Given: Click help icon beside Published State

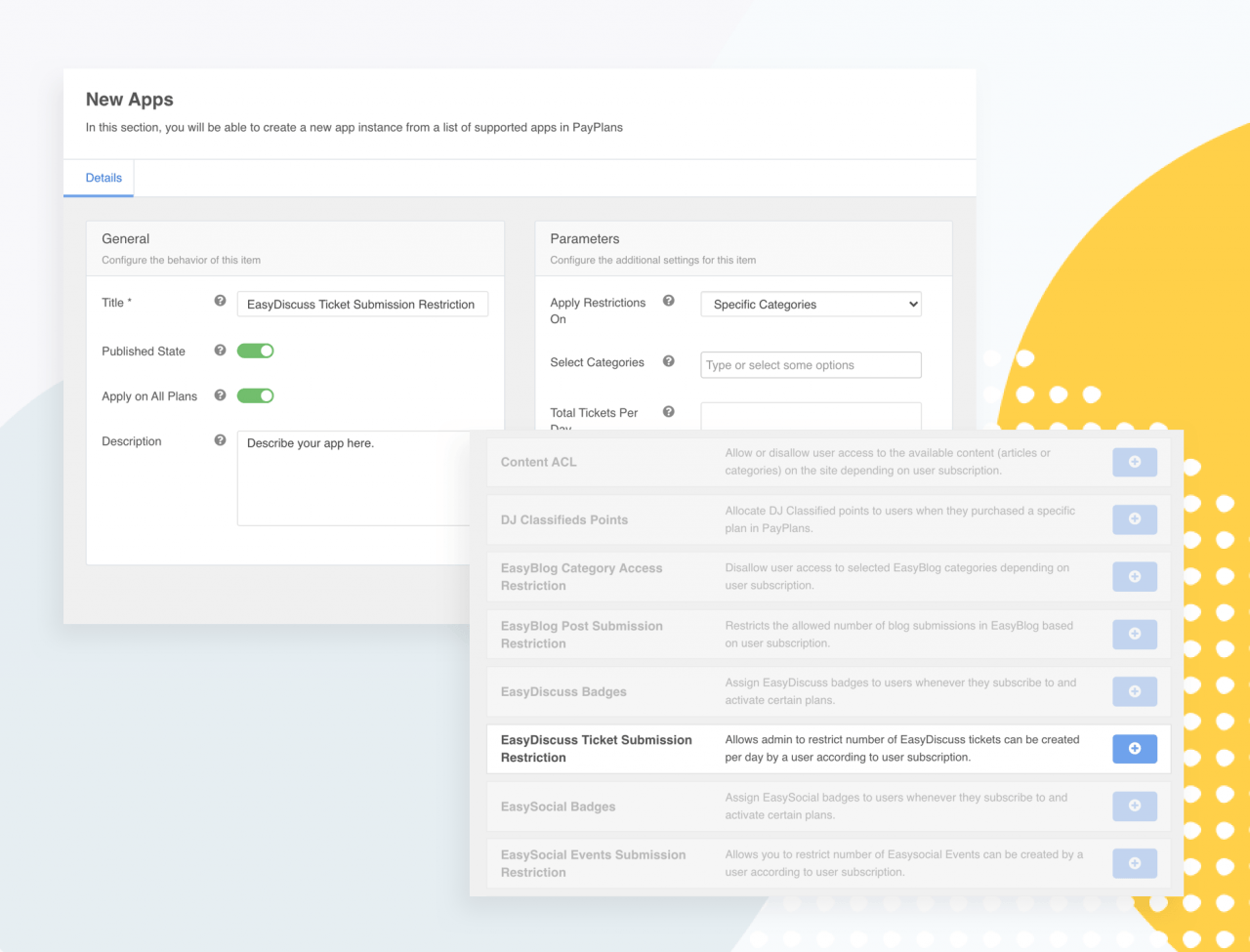Looking at the screenshot, I should 220,350.
